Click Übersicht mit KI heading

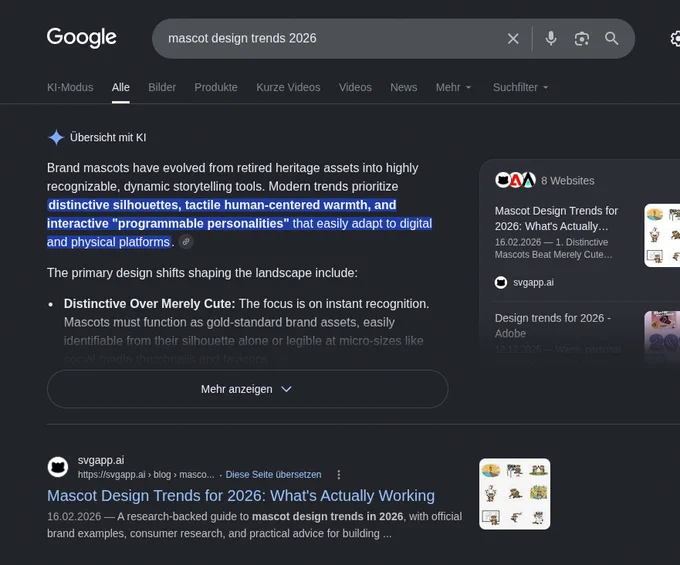tap(108, 137)
